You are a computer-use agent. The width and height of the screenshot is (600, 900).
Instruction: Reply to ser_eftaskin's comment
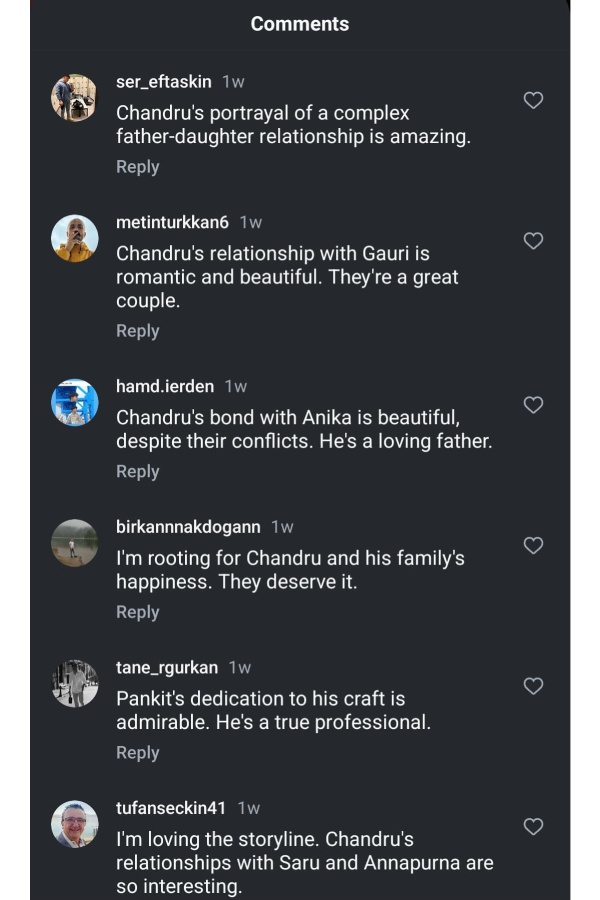[138, 167]
